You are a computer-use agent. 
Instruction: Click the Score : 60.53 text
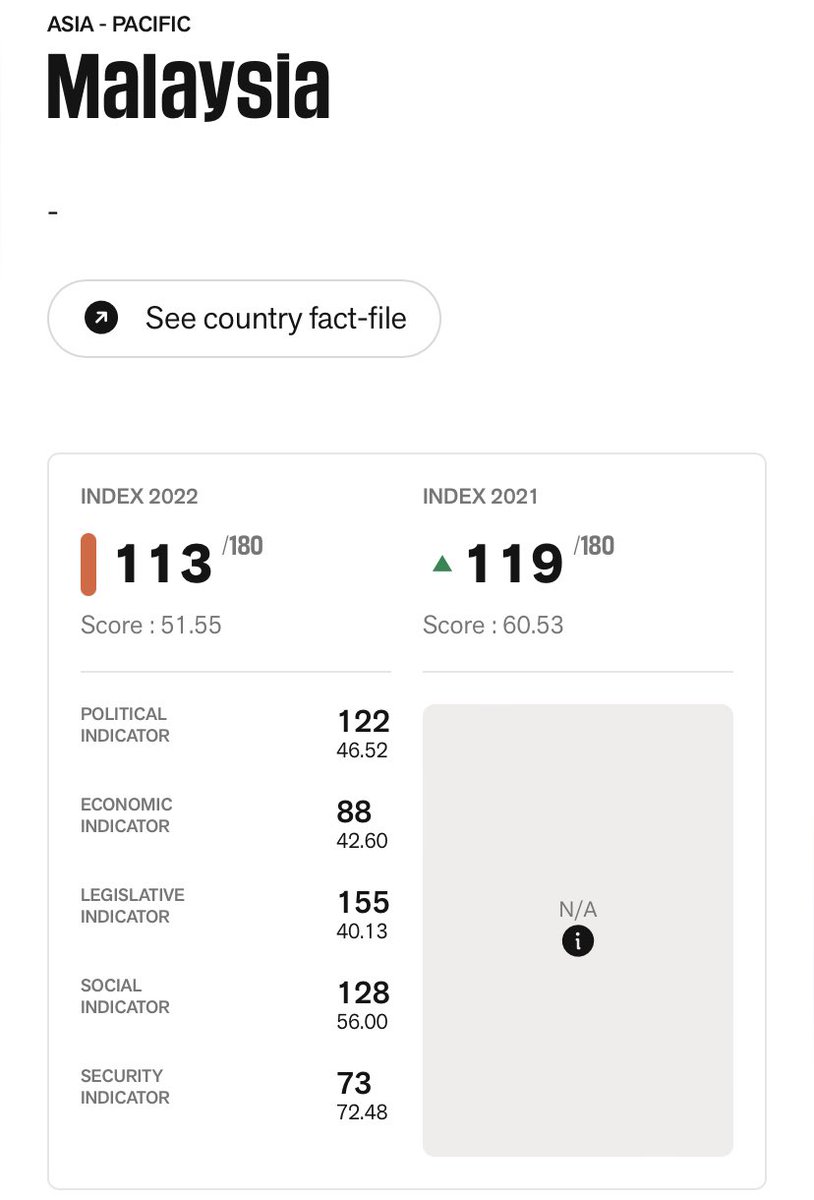(493, 625)
